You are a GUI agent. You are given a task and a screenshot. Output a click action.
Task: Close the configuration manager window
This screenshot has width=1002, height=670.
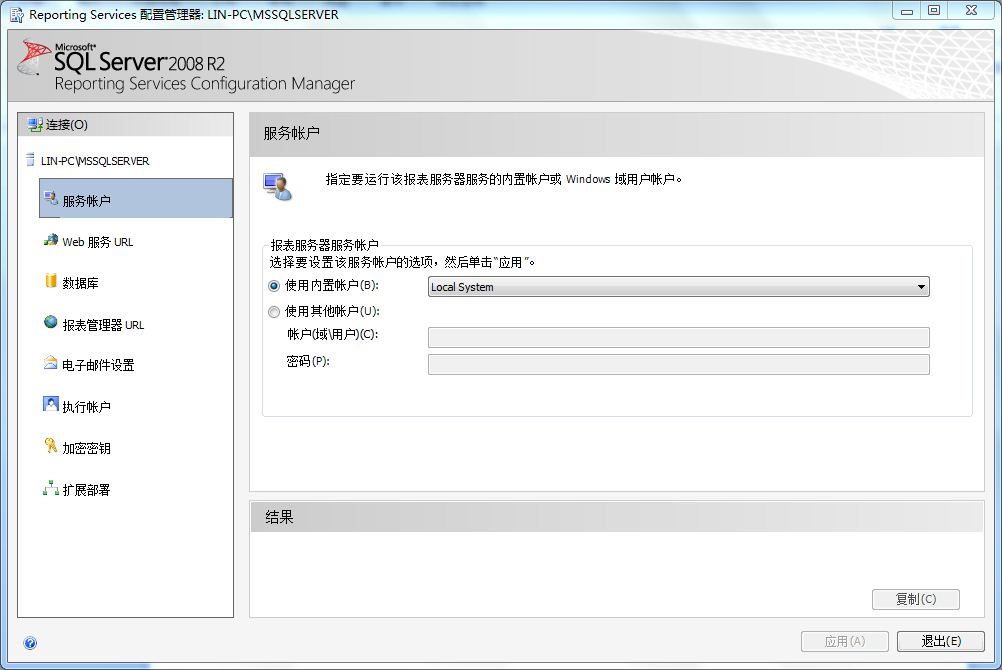click(971, 10)
